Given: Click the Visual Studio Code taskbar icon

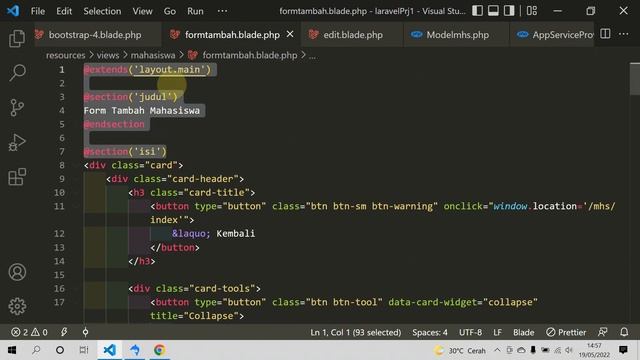Looking at the screenshot, I should pos(109,350).
